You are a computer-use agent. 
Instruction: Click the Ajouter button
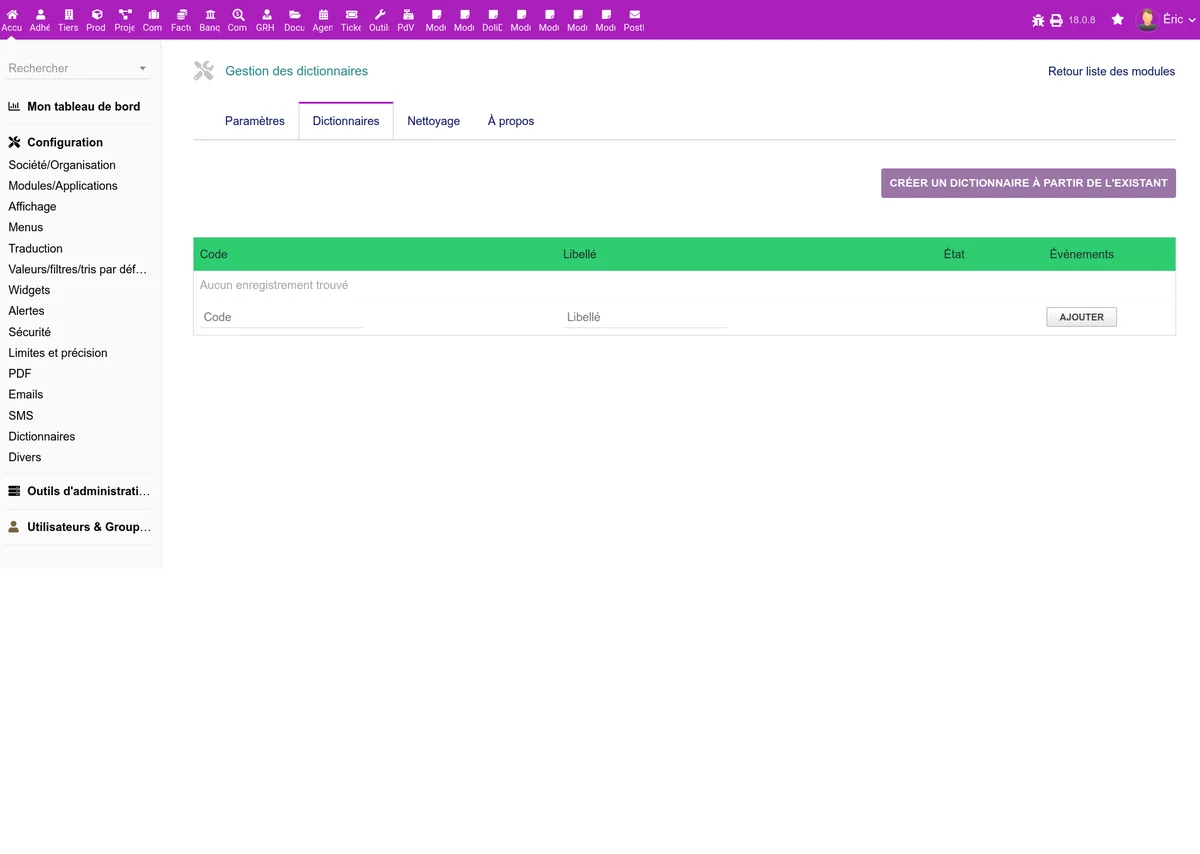(1081, 317)
